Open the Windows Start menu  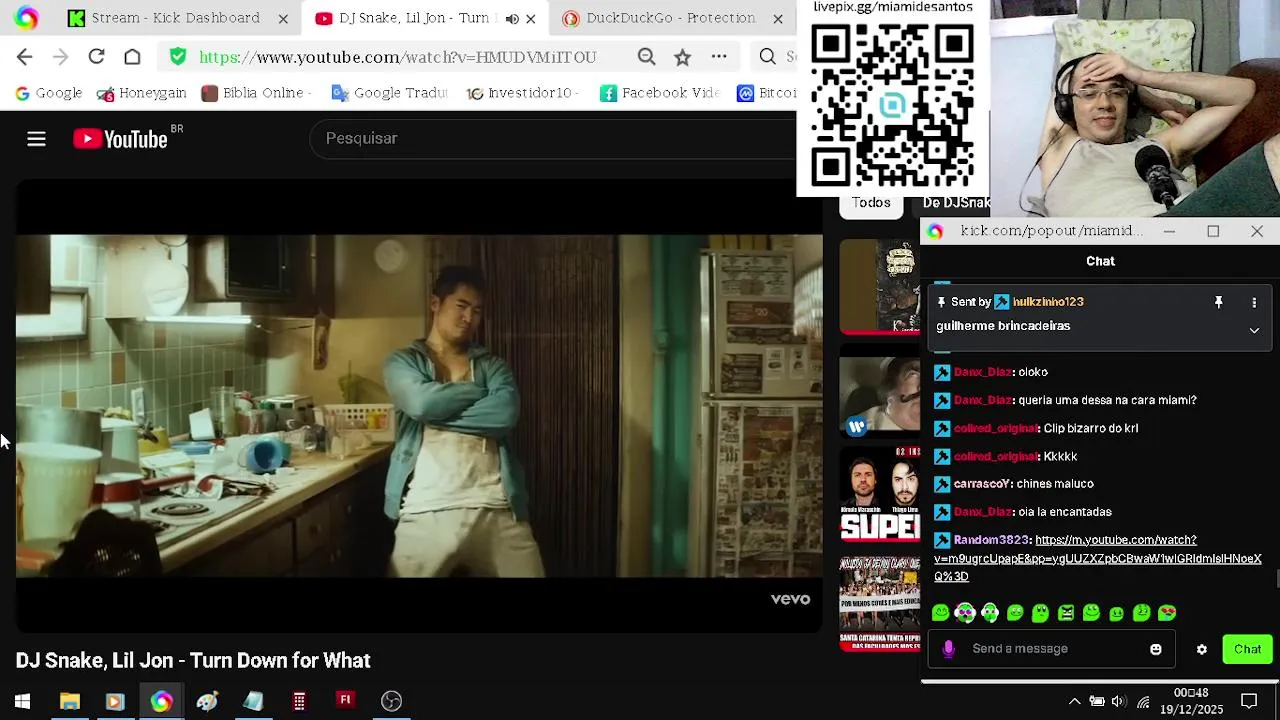(22, 701)
